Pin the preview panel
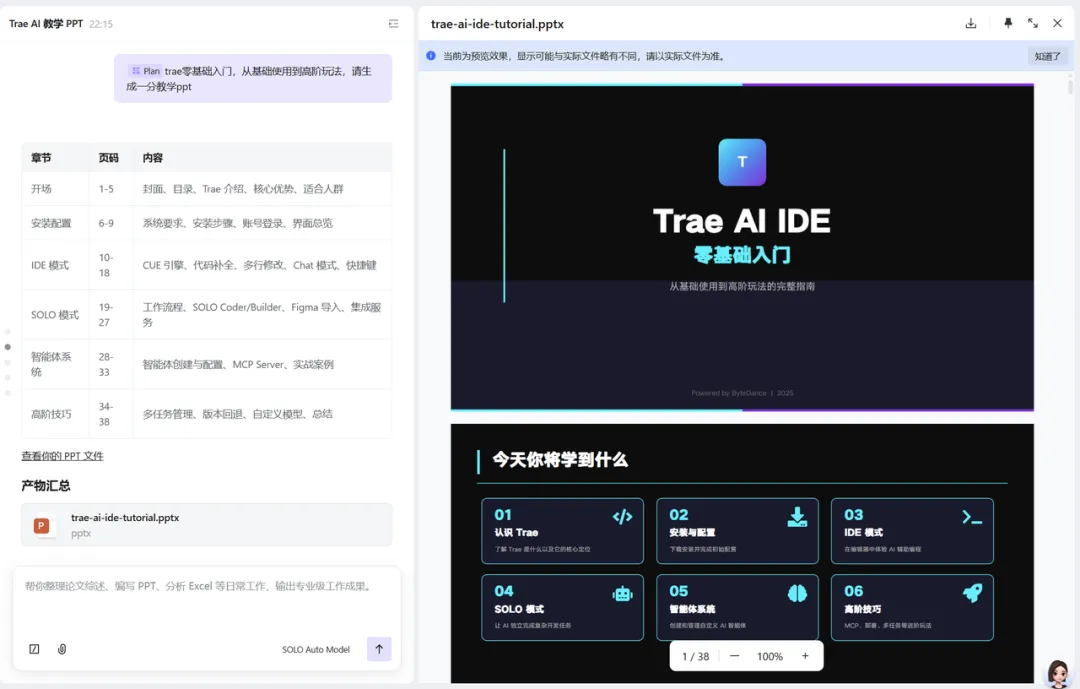The width and height of the screenshot is (1080, 689). [x=1008, y=23]
